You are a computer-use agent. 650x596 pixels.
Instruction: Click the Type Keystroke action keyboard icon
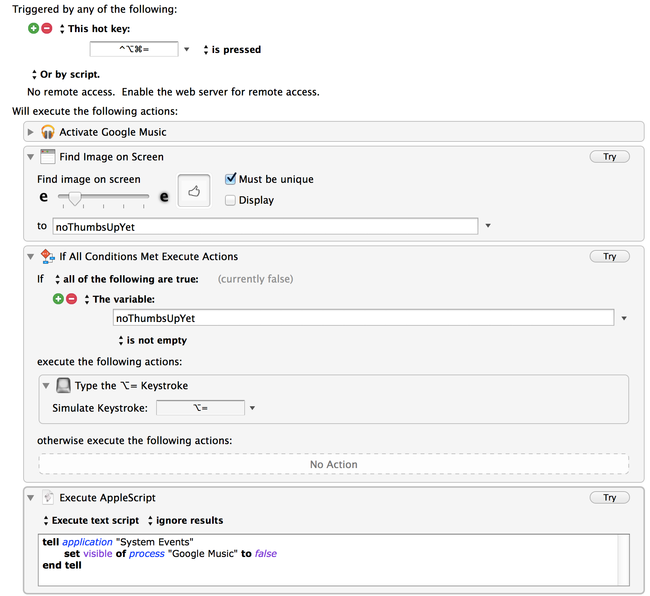pyautogui.click(x=62, y=385)
